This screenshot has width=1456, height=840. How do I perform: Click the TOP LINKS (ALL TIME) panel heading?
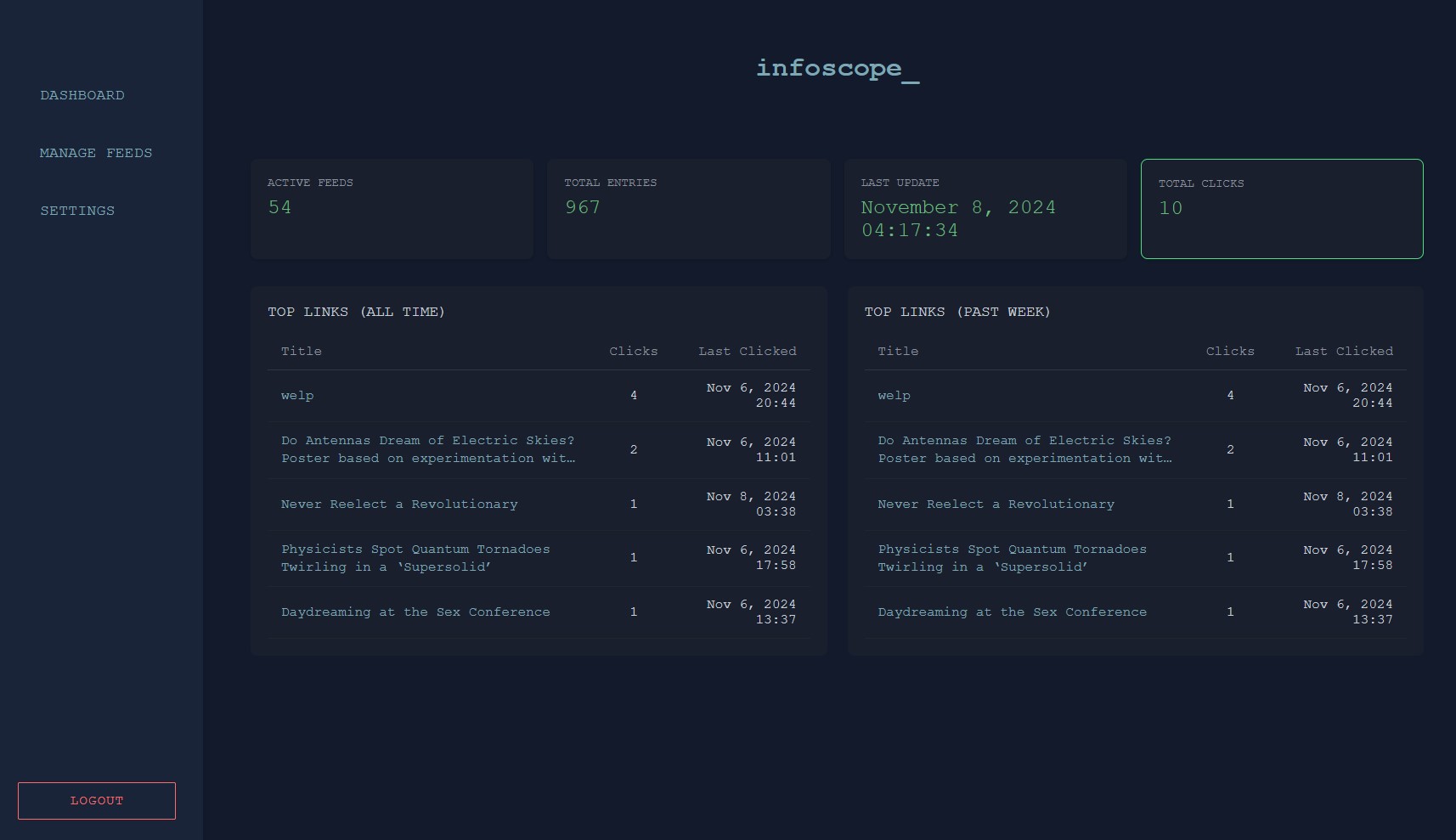[x=356, y=312]
